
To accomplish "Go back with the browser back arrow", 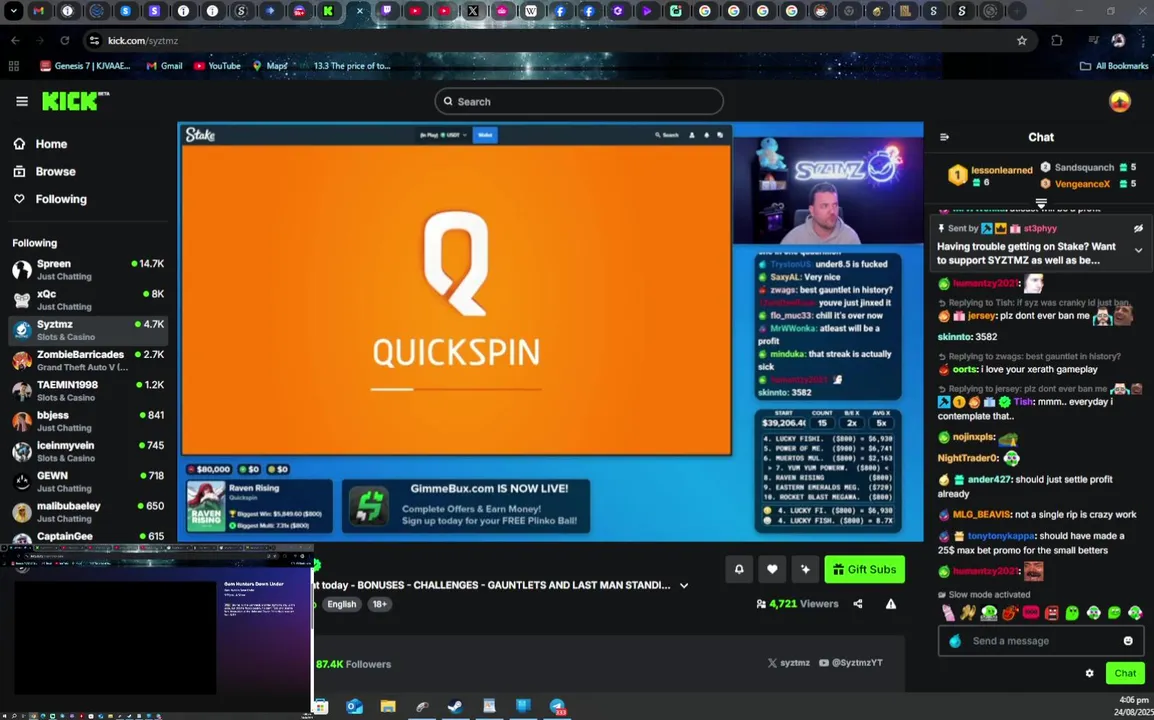I will coord(15,40).
